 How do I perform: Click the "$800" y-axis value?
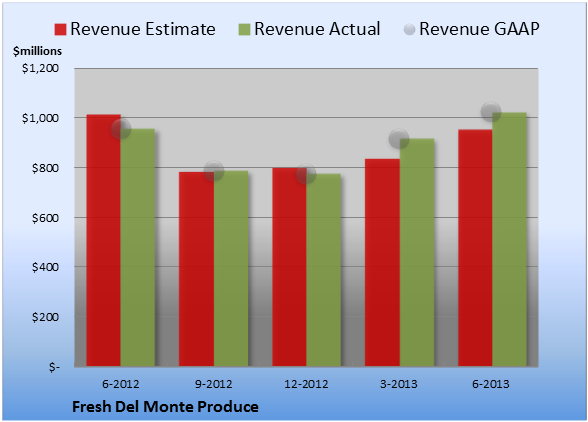[45, 168]
